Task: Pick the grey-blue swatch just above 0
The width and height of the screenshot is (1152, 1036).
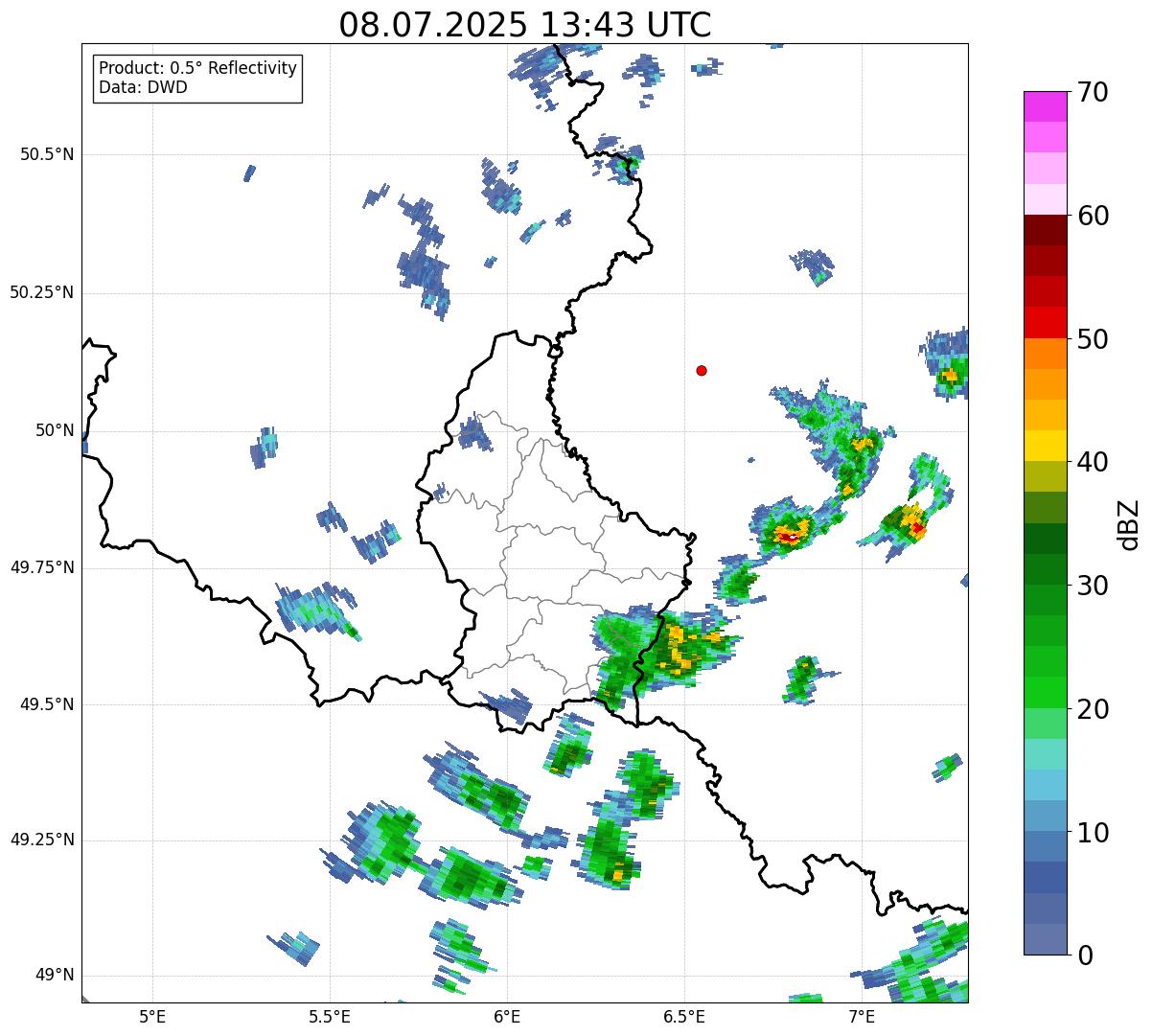Action: 1046,939
